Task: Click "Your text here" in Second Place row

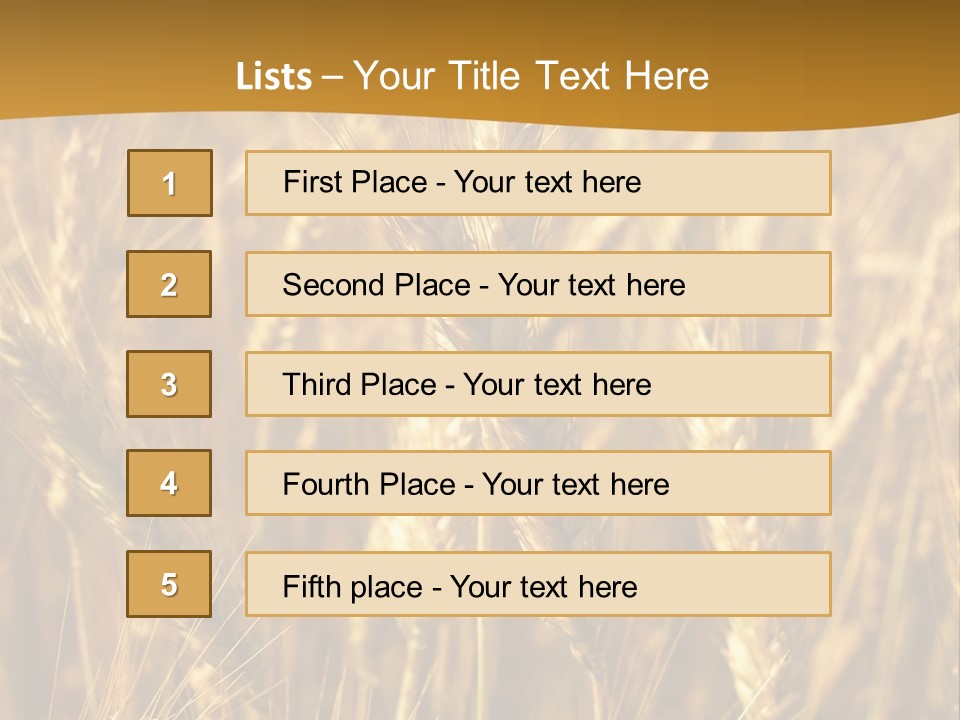Action: [x=591, y=285]
